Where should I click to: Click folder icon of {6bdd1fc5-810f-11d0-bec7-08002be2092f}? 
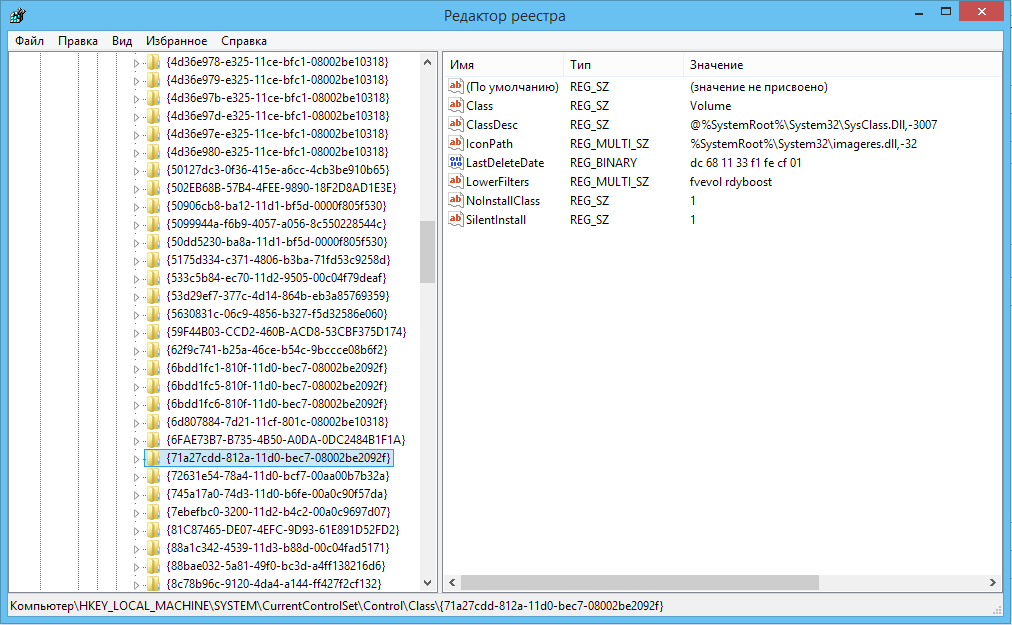tap(153, 385)
